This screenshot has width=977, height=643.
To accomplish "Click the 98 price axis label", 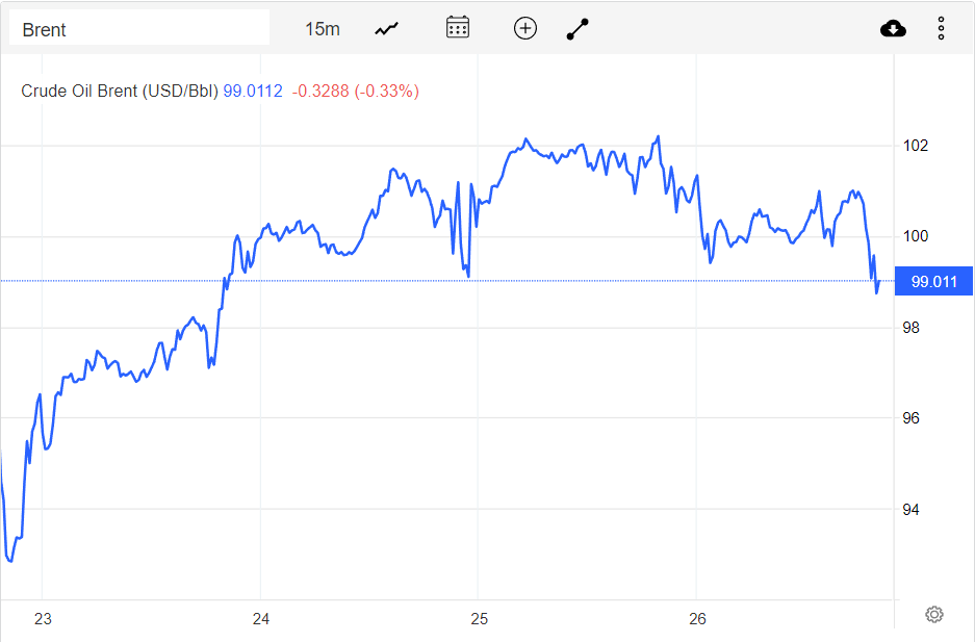I will (x=913, y=328).
